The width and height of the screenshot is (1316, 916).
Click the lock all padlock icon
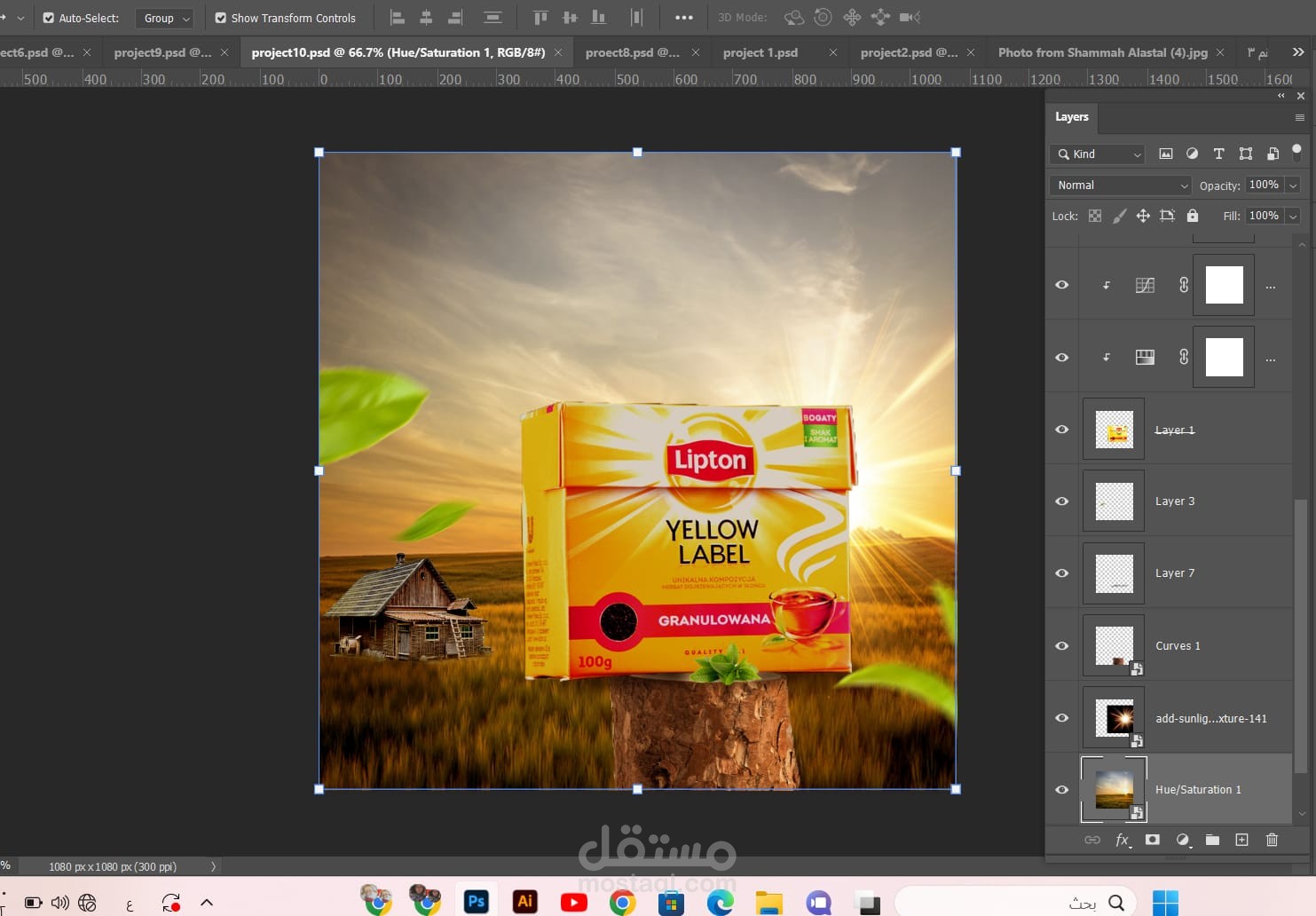[1193, 216]
